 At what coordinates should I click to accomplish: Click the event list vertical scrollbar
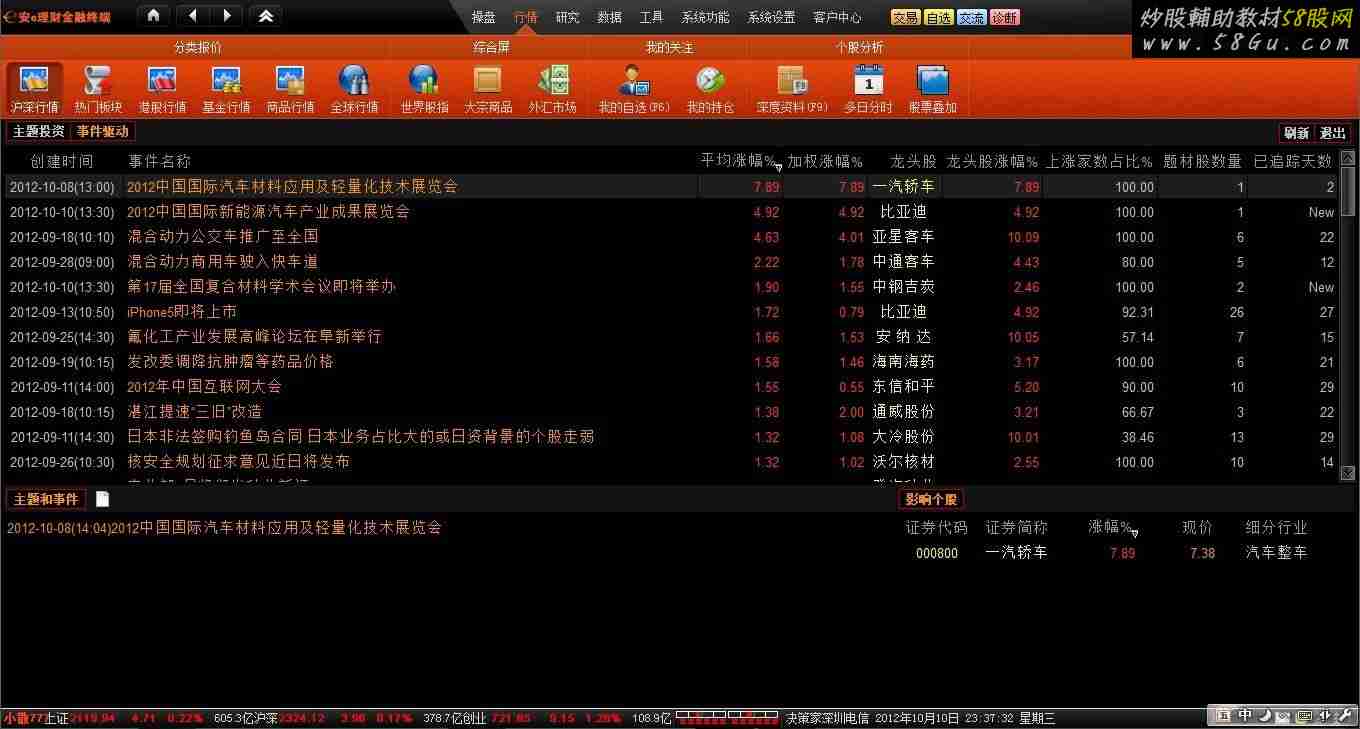pos(1347,316)
